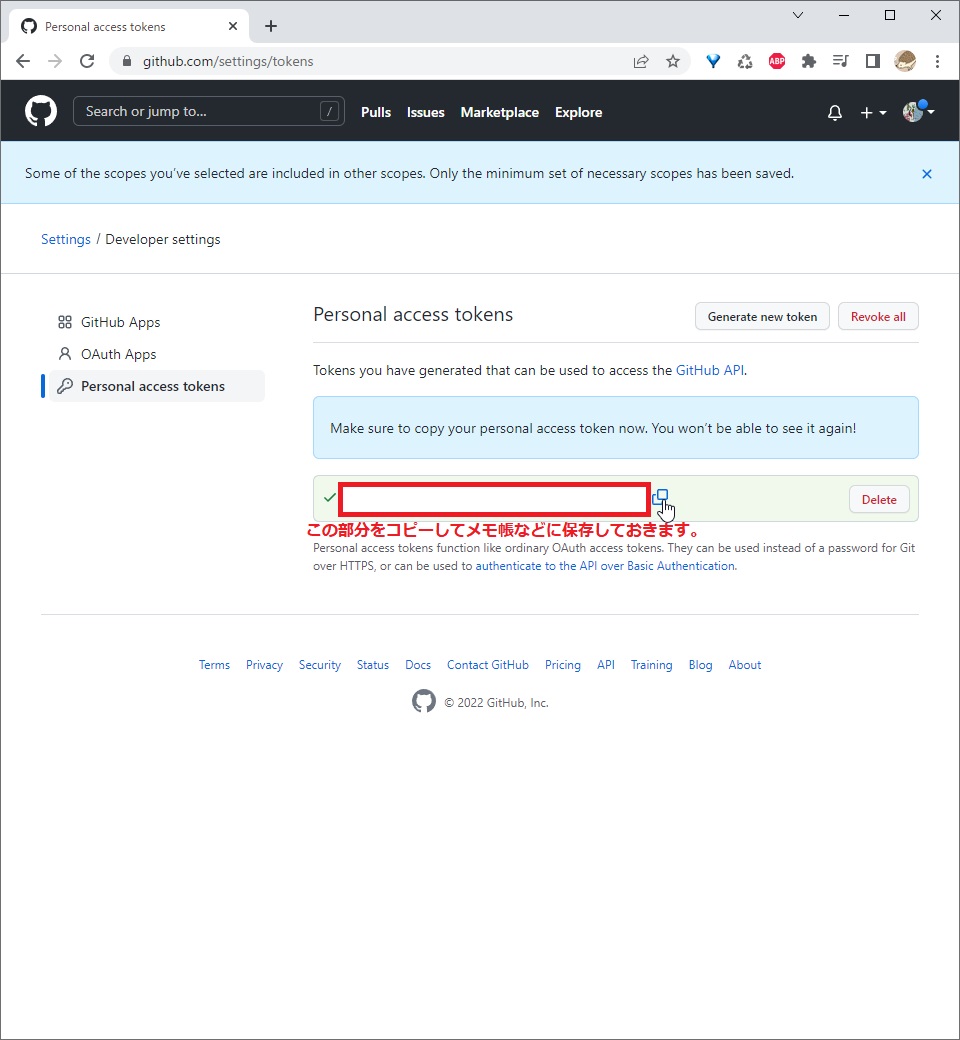The width and height of the screenshot is (960, 1040).
Task: Open the plus create-new dropdown
Action: [873, 113]
